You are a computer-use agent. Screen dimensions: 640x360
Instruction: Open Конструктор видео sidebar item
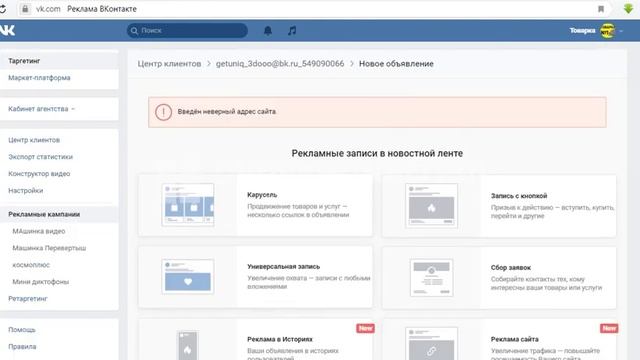point(39,173)
